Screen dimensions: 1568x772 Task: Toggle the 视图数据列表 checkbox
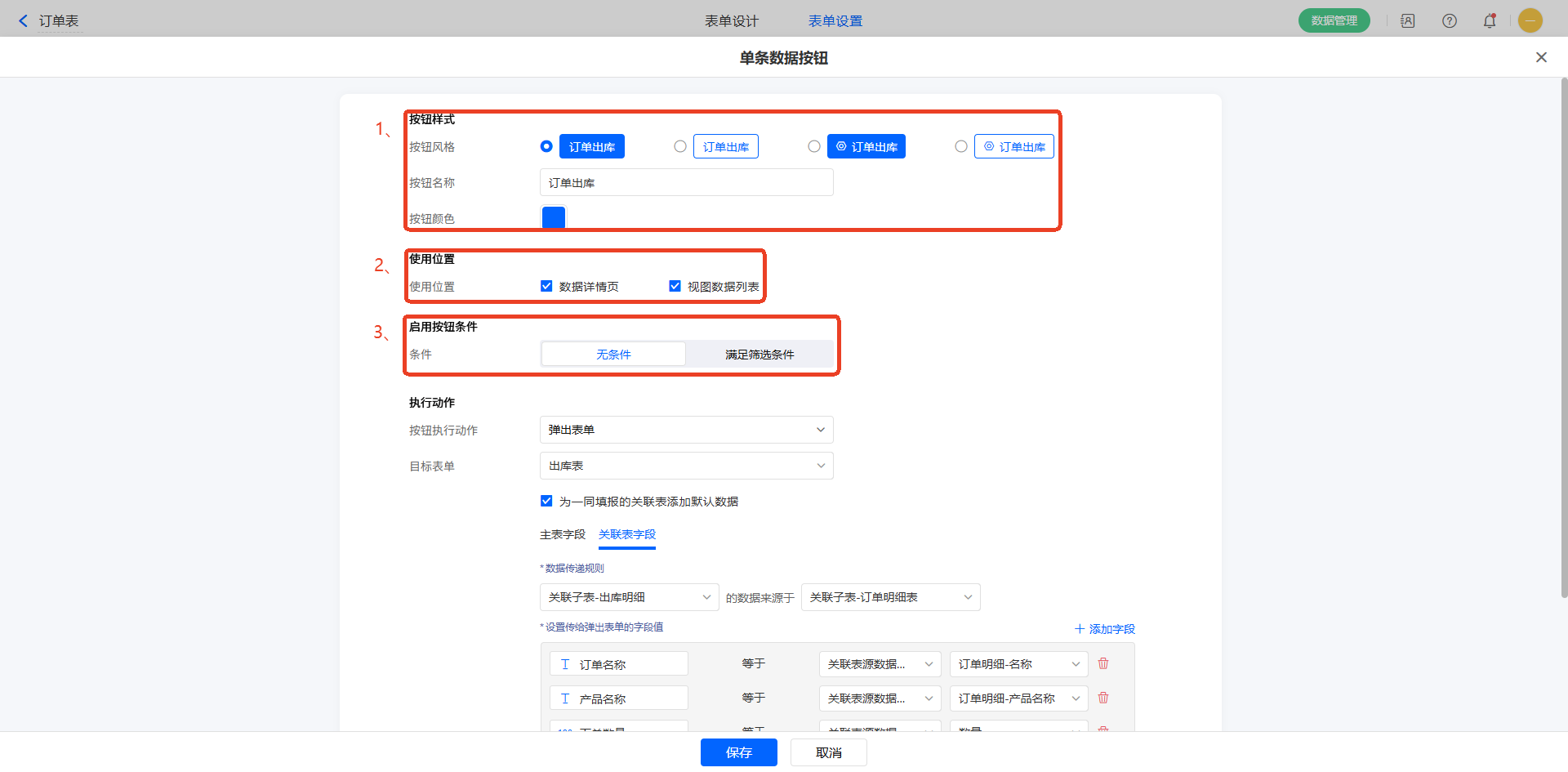tap(675, 286)
